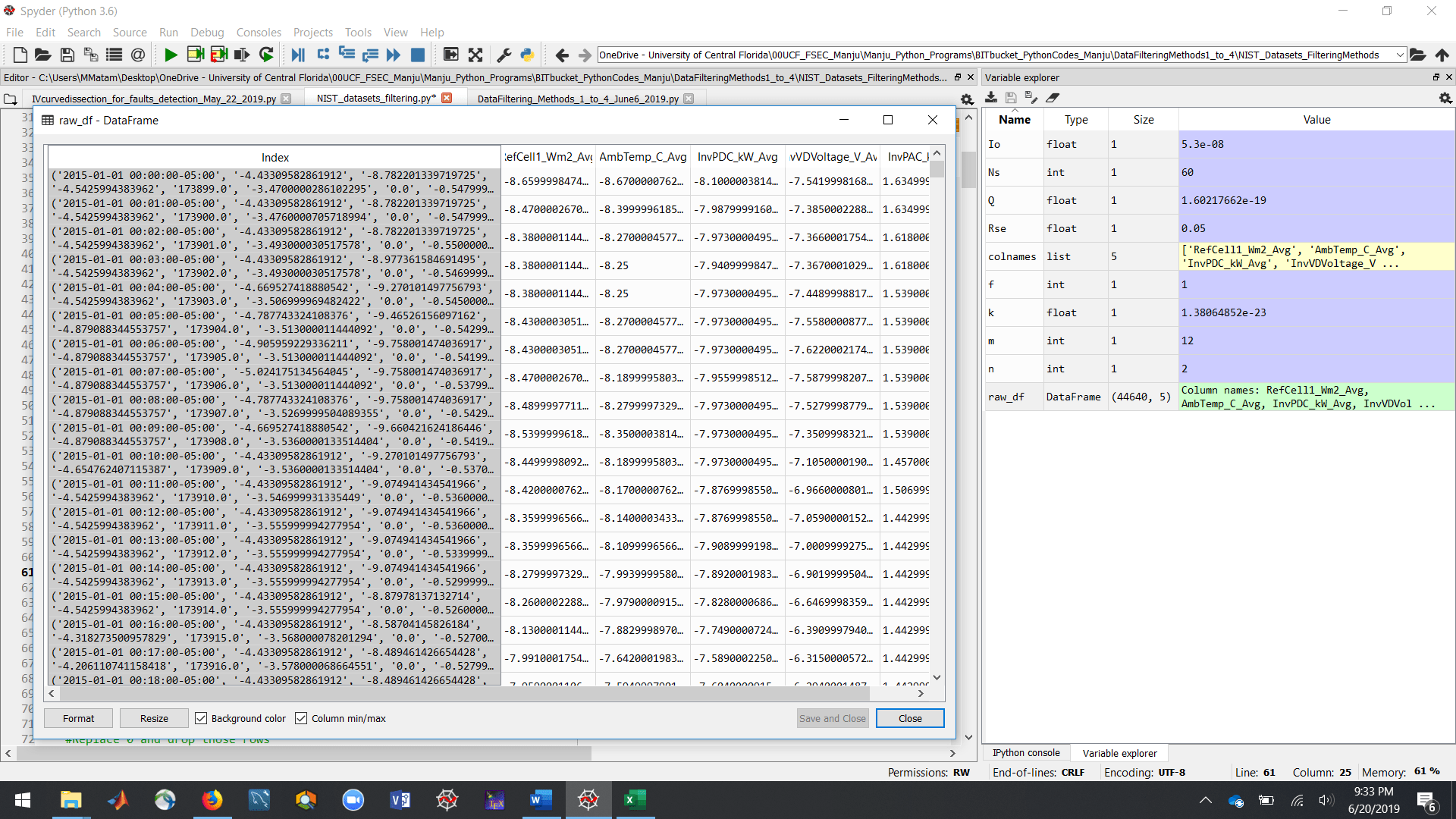Click the Debug file icon
The width and height of the screenshot is (1456, 819).
[x=298, y=55]
